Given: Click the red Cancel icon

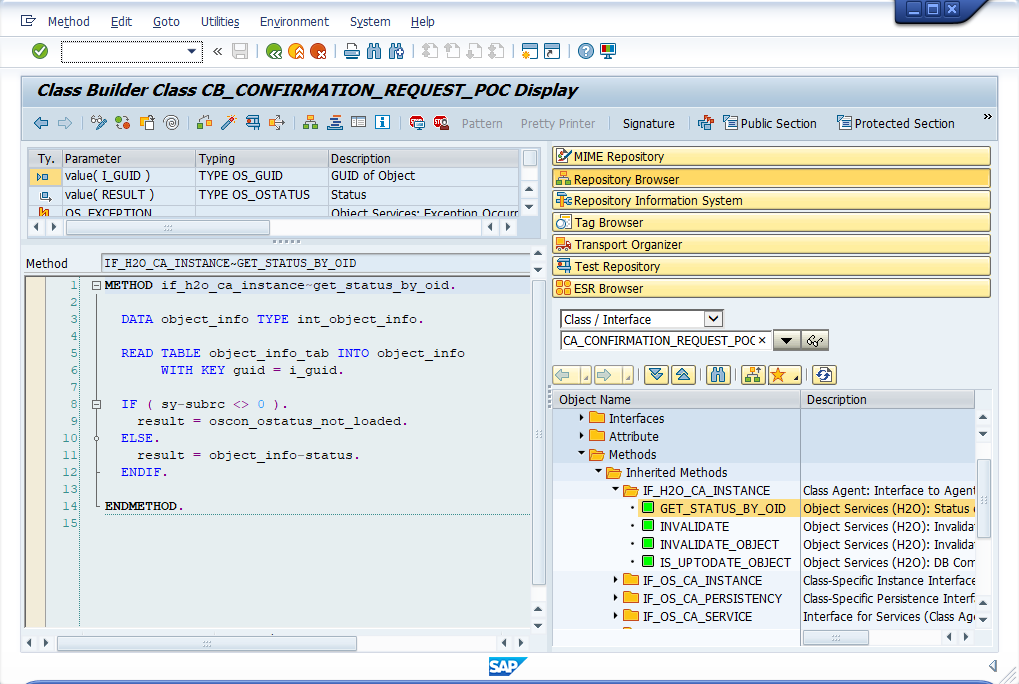Looking at the screenshot, I should [x=318, y=51].
